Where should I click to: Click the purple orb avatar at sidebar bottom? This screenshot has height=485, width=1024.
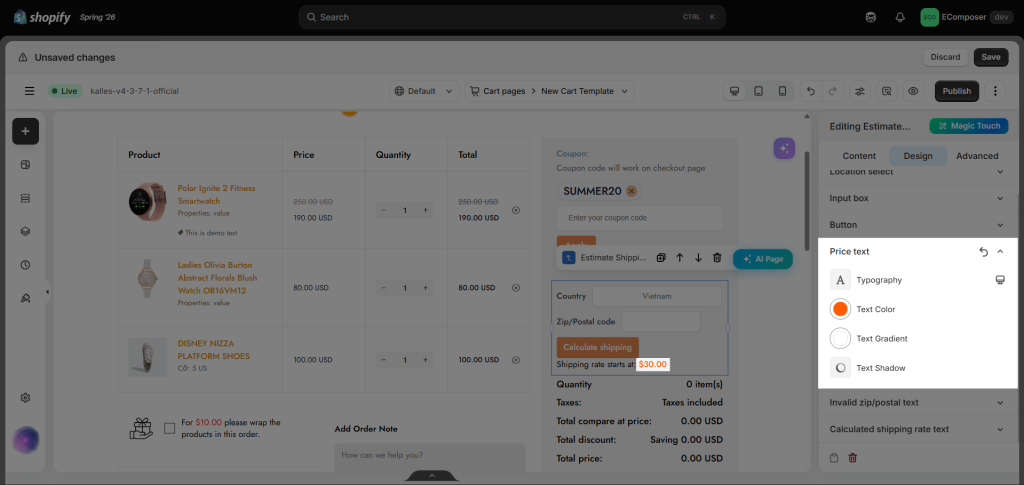coord(25,440)
